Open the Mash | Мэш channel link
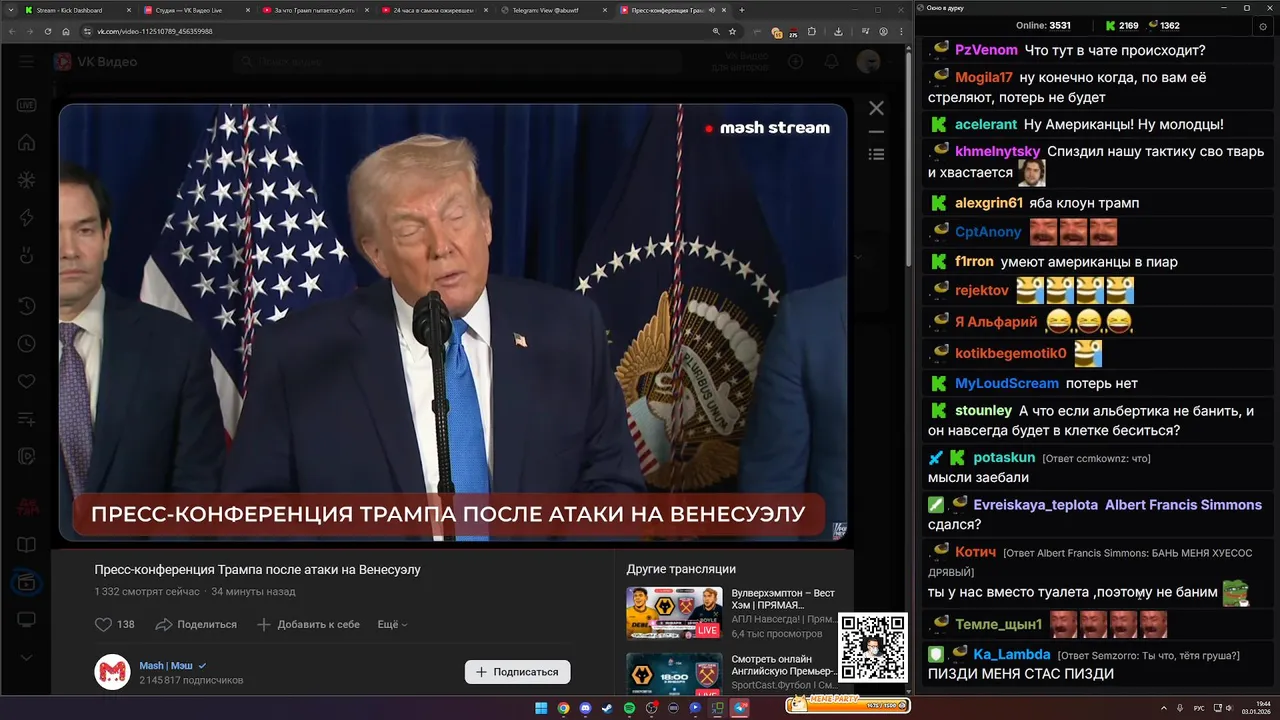 coord(166,666)
